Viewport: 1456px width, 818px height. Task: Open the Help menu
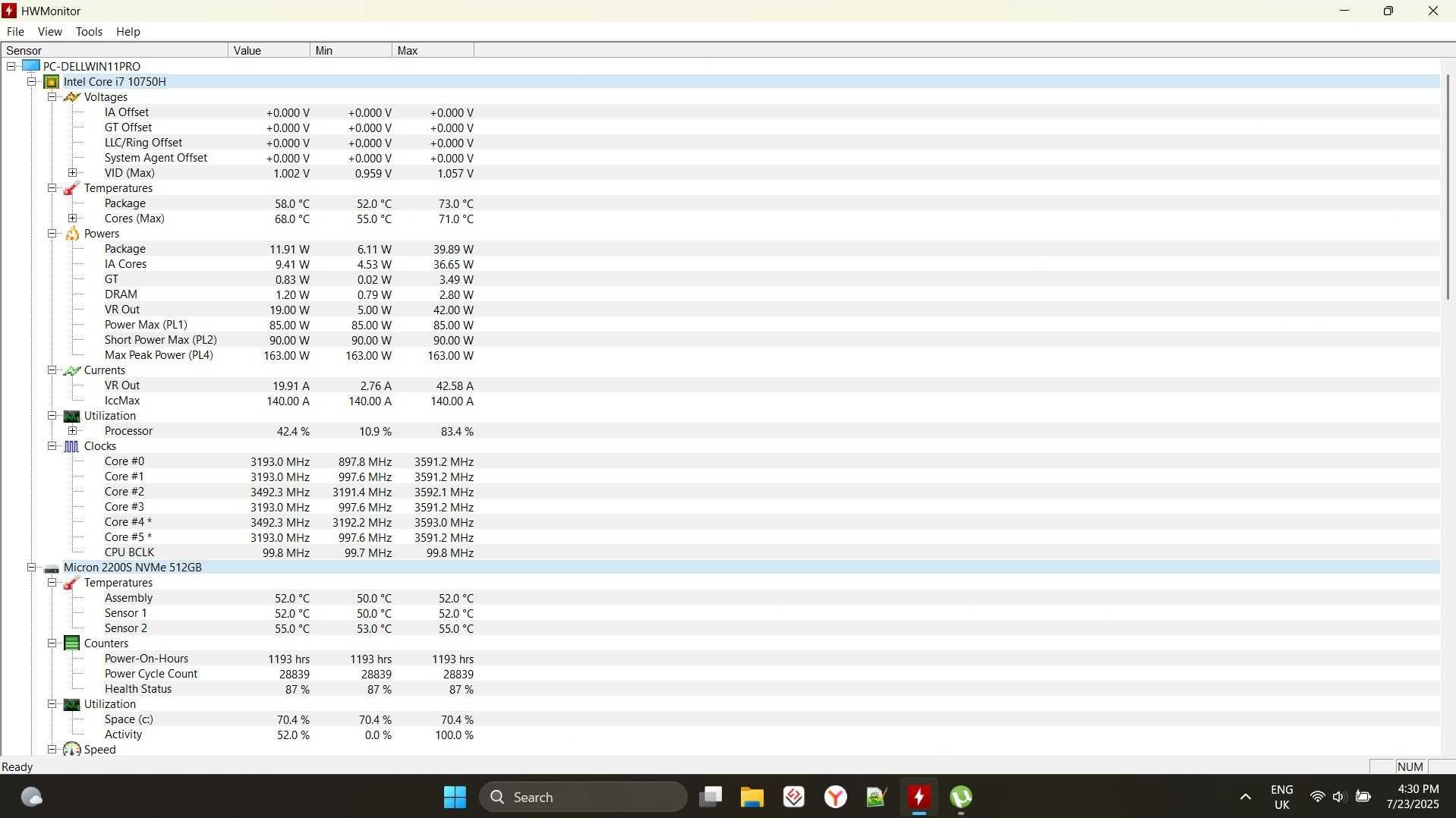pos(128,31)
